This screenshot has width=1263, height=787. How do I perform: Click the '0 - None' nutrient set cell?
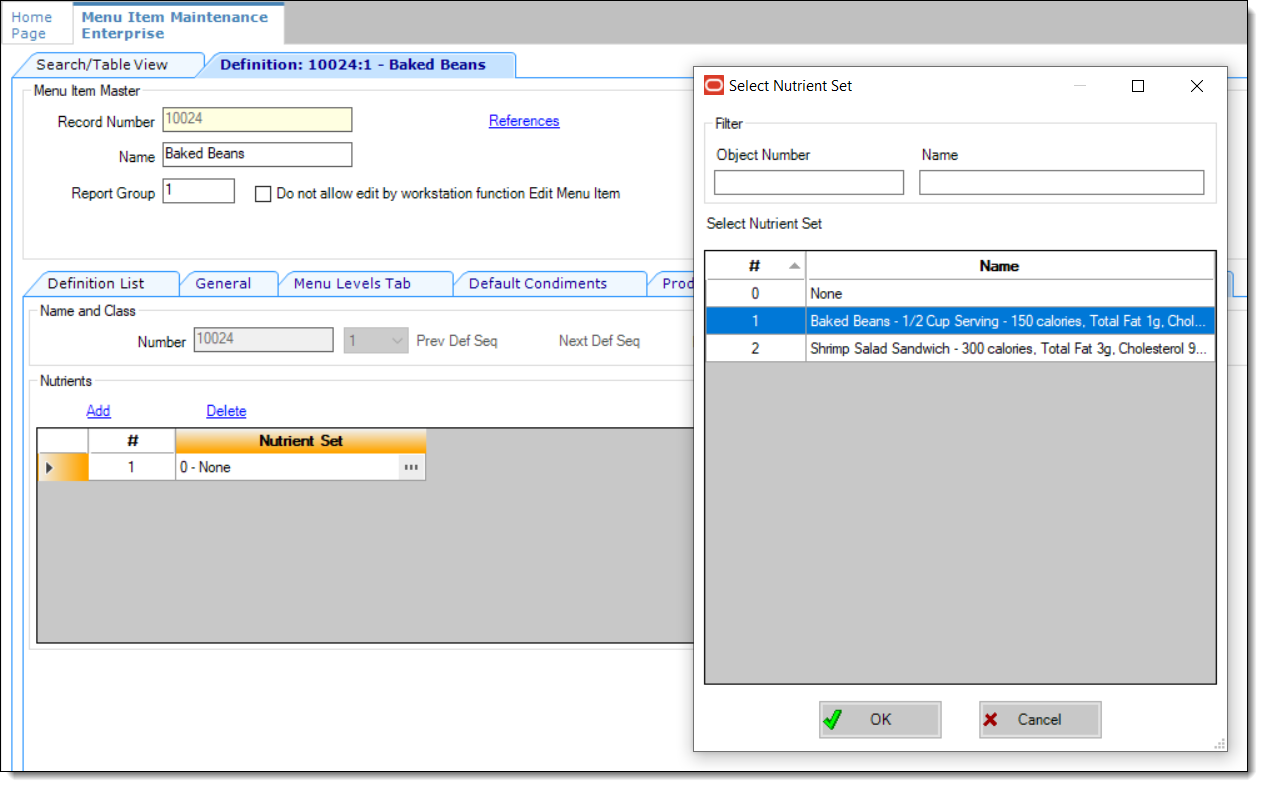coord(288,467)
